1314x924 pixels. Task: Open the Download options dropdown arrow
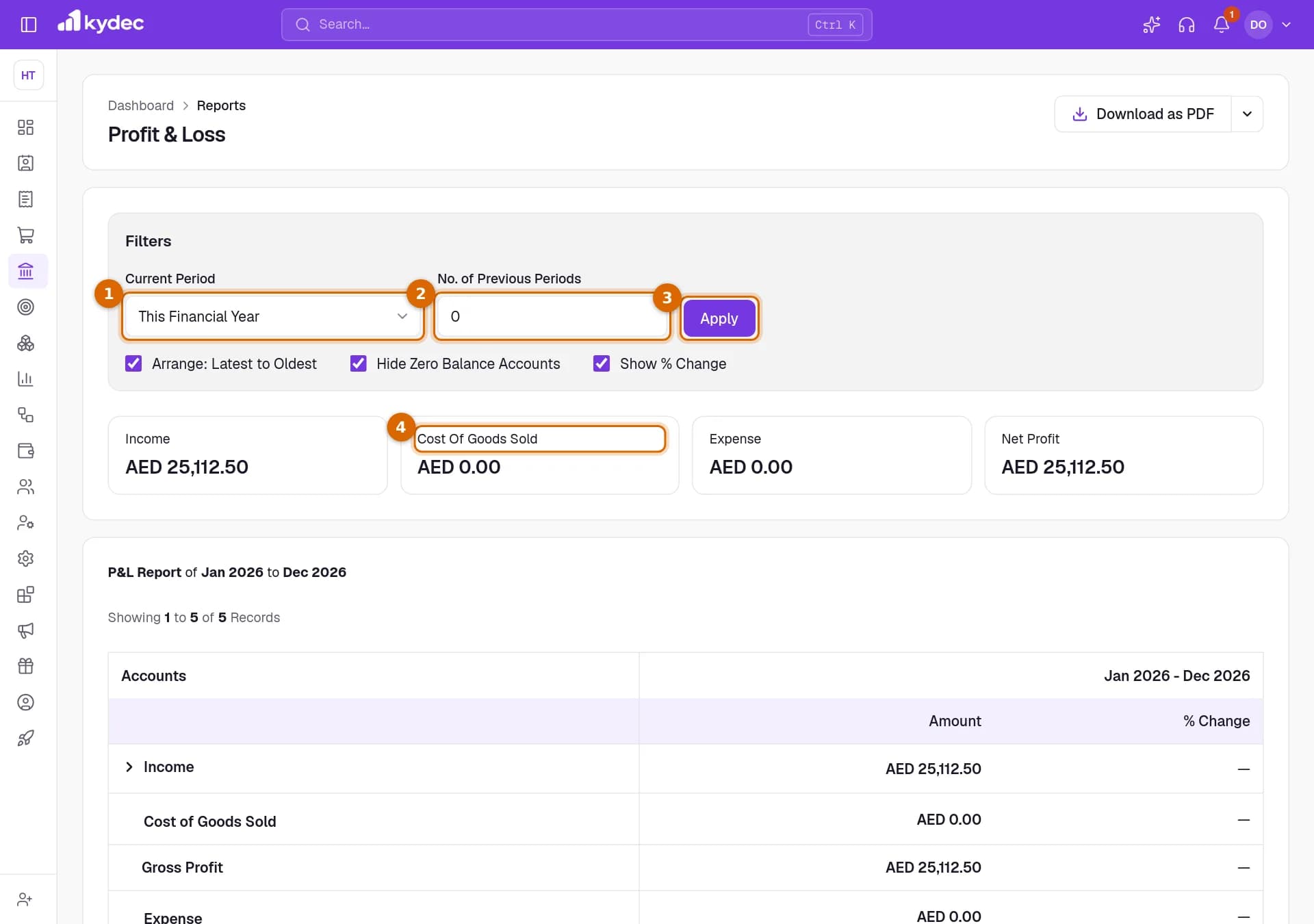point(1247,114)
